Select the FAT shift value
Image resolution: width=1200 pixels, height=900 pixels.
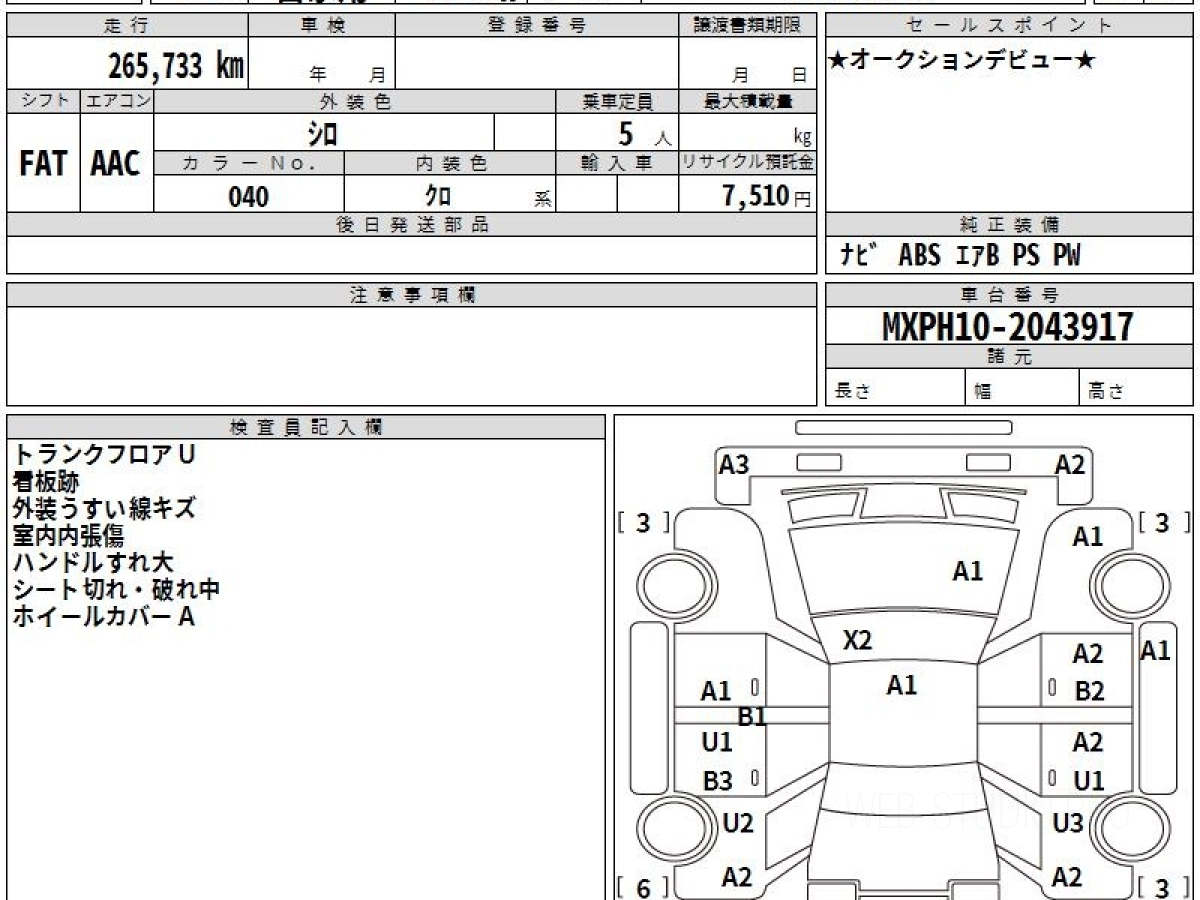tap(43, 164)
